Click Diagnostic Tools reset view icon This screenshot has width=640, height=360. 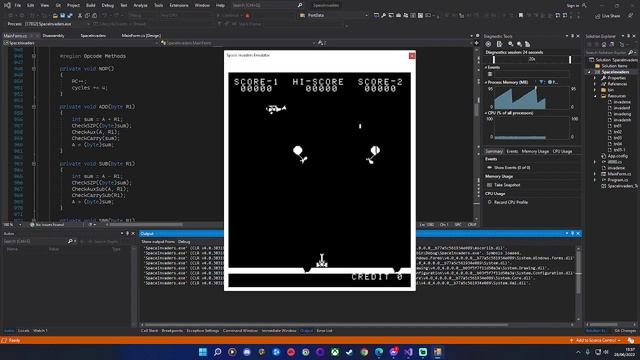[527, 44]
